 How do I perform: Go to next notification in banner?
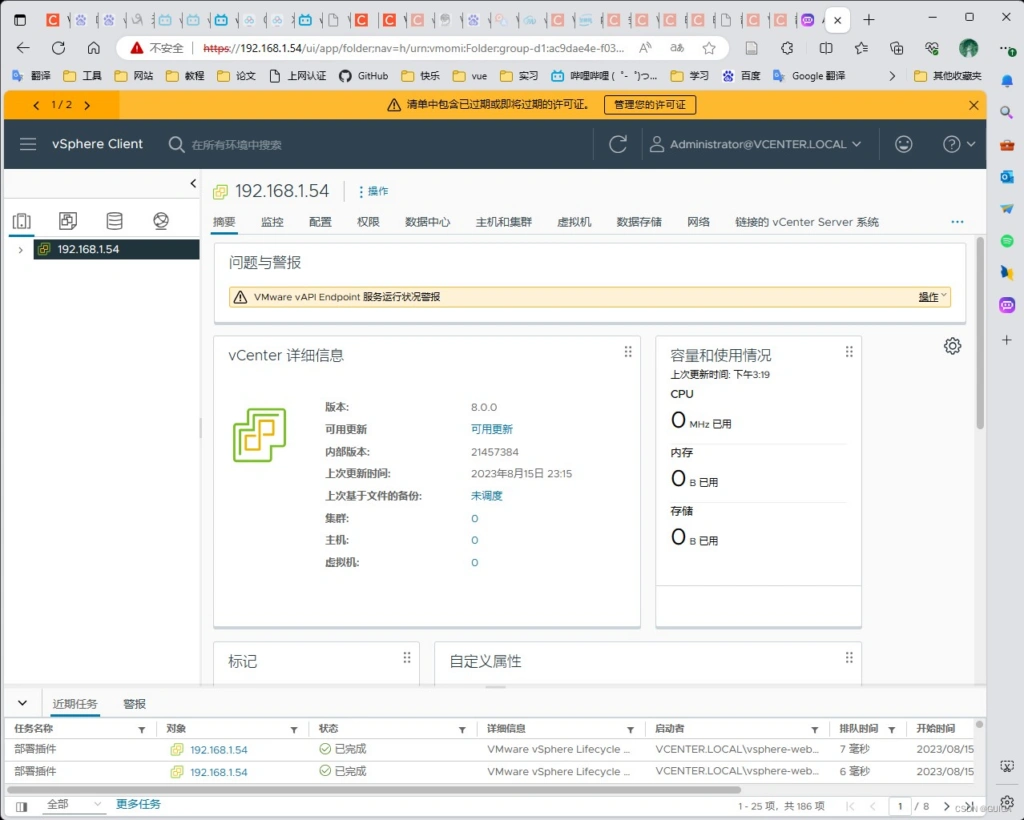coord(87,105)
